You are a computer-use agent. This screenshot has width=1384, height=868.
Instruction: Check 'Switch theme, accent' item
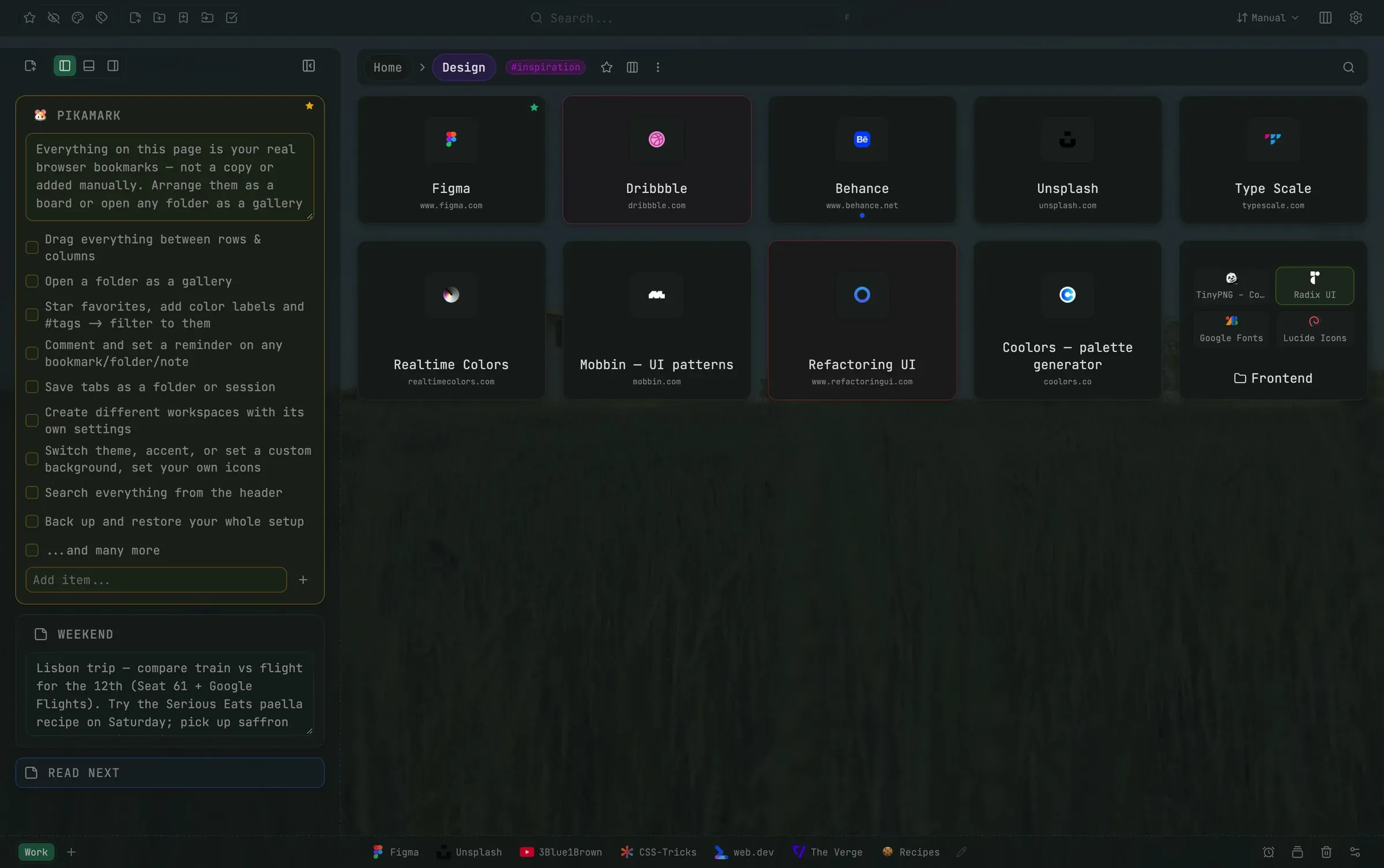(32, 459)
